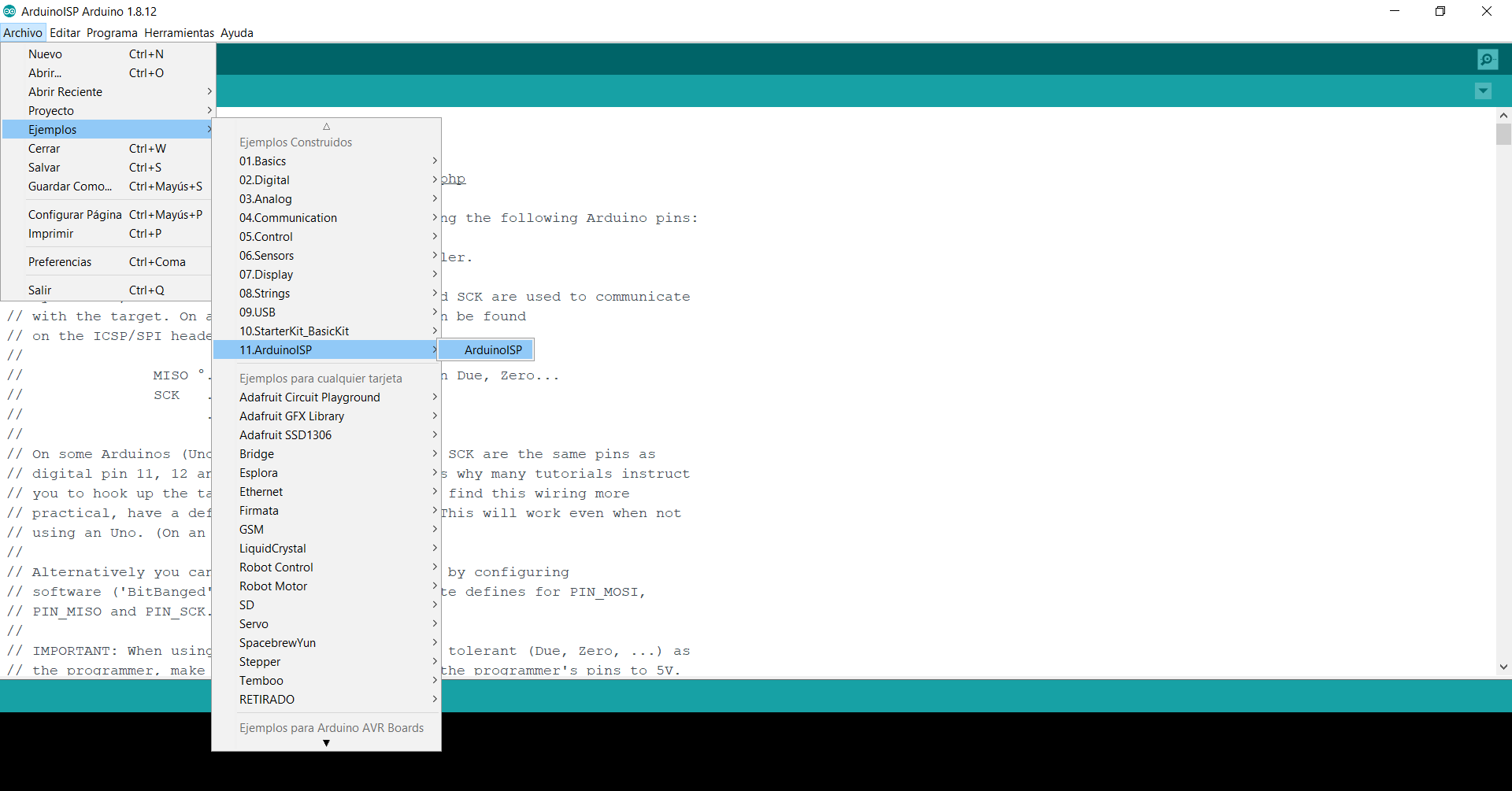Click the editor scrollbar up arrow
This screenshot has height=791, width=1512.
pyautogui.click(x=1503, y=115)
